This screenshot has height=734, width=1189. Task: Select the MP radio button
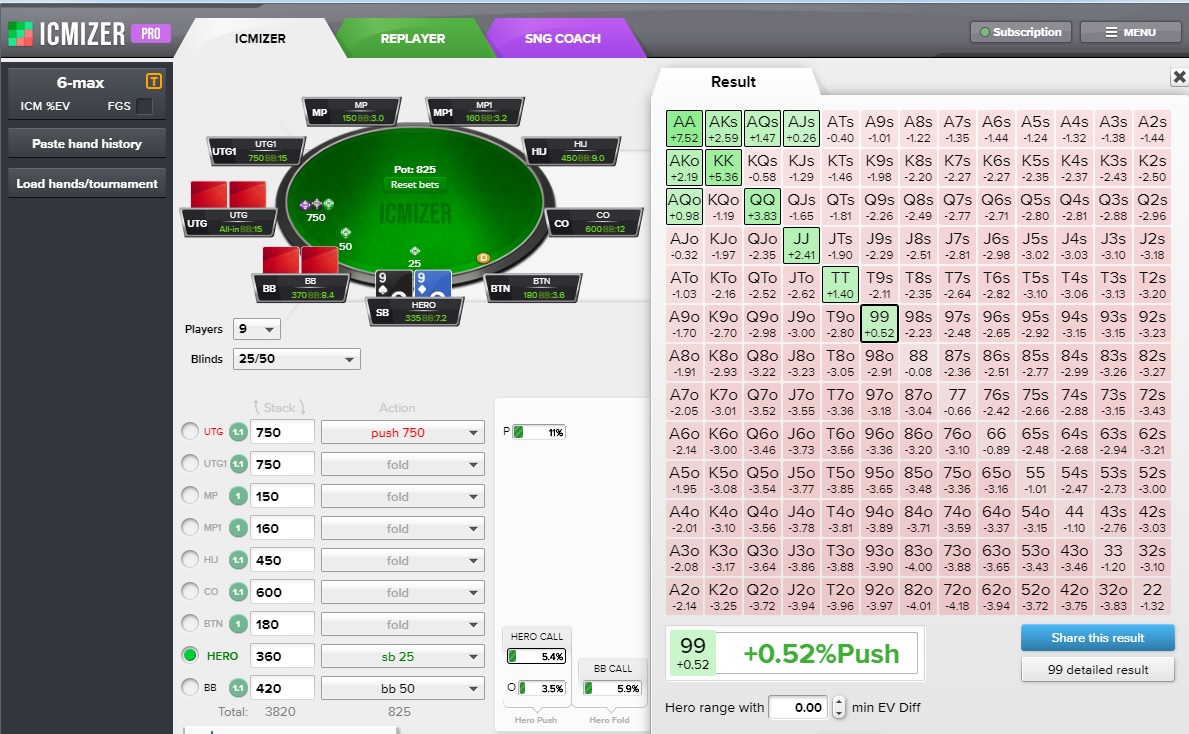190,495
